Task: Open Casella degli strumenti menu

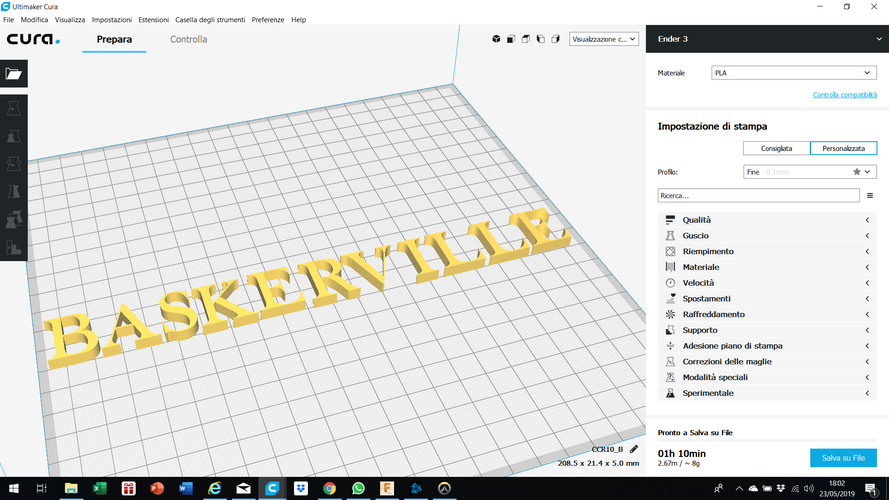Action: coord(210,20)
